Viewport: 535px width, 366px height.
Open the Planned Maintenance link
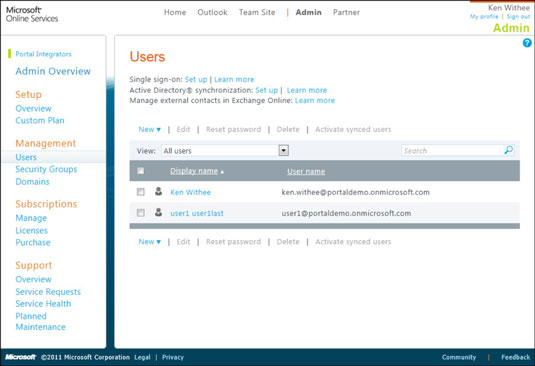click(x=40, y=321)
